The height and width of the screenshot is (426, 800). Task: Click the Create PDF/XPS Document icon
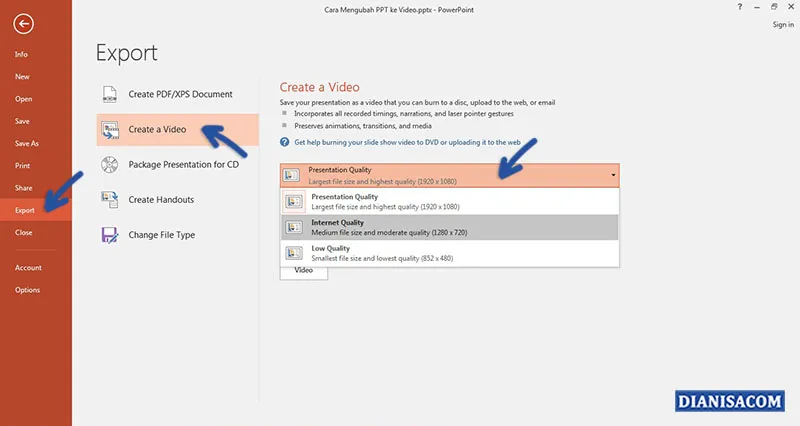[110, 94]
